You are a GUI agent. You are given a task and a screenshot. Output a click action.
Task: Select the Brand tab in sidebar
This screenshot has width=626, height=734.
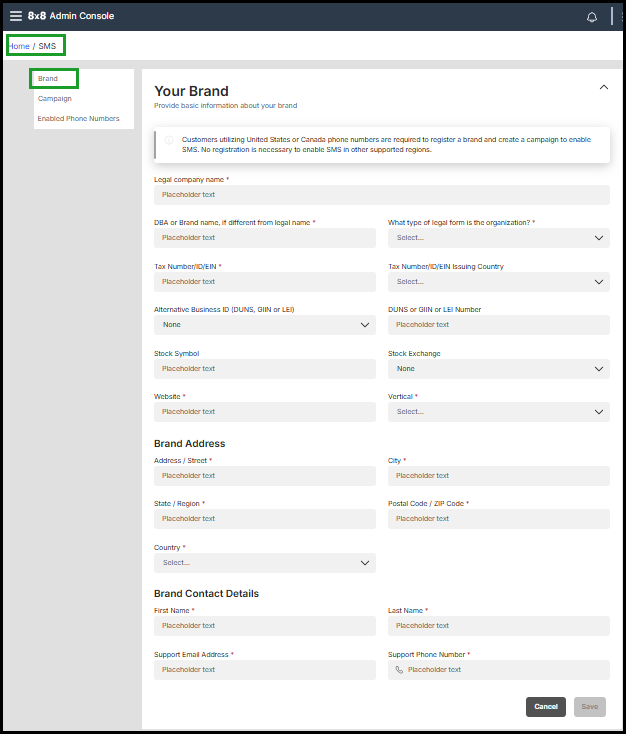coord(48,78)
